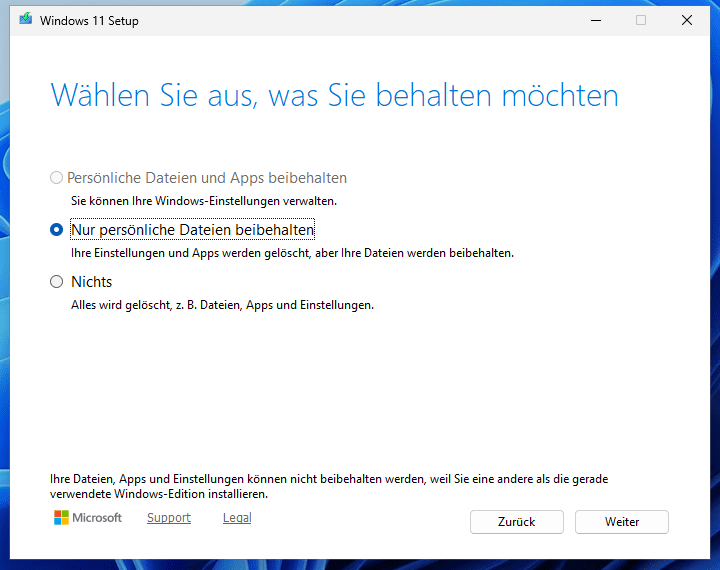Select 'Nur persönliche Dateien beibehalten' radio button
This screenshot has height=570, width=720.
click(x=56, y=230)
